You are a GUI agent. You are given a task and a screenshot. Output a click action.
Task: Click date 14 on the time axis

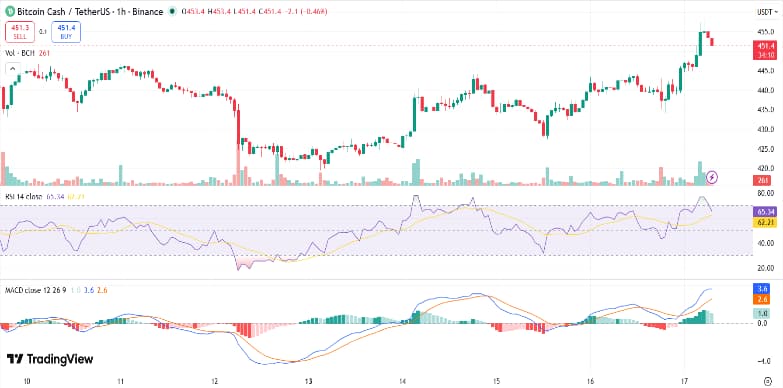pos(402,381)
